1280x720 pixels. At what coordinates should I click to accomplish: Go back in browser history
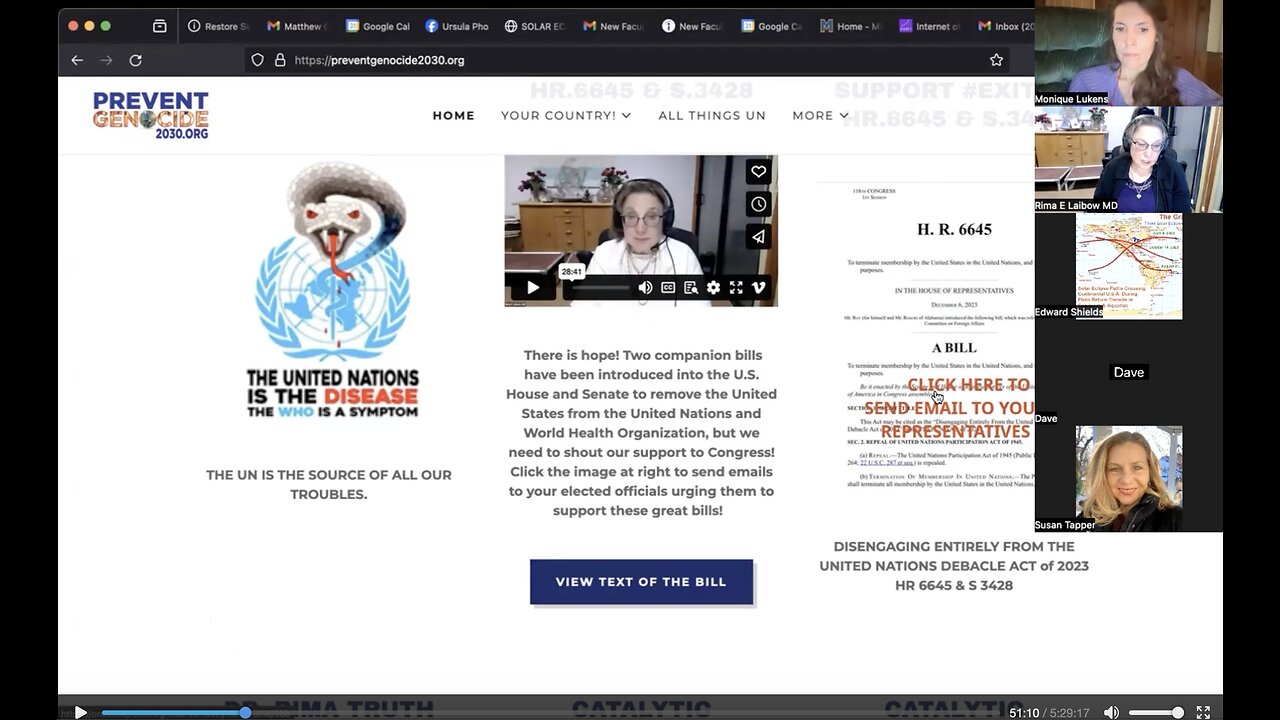pyautogui.click(x=77, y=60)
